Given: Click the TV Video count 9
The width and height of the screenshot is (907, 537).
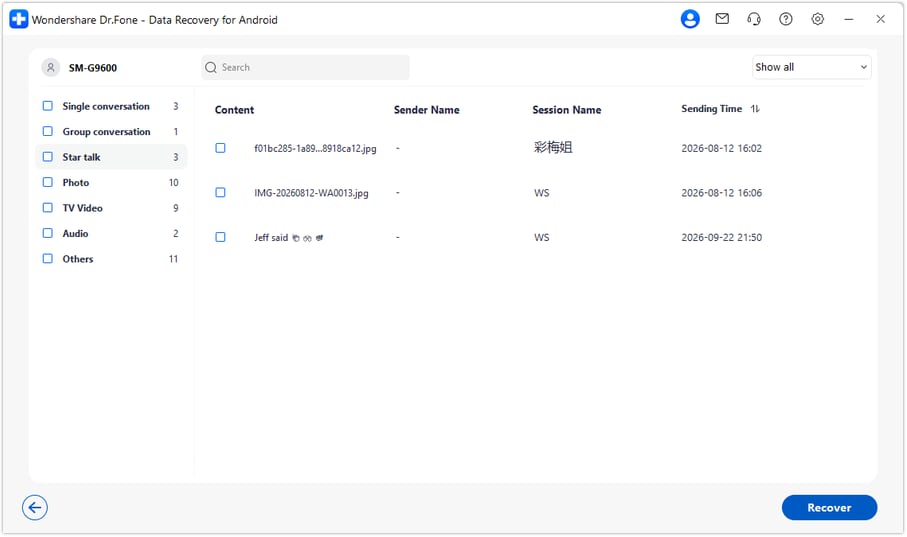Looking at the screenshot, I should [x=176, y=208].
